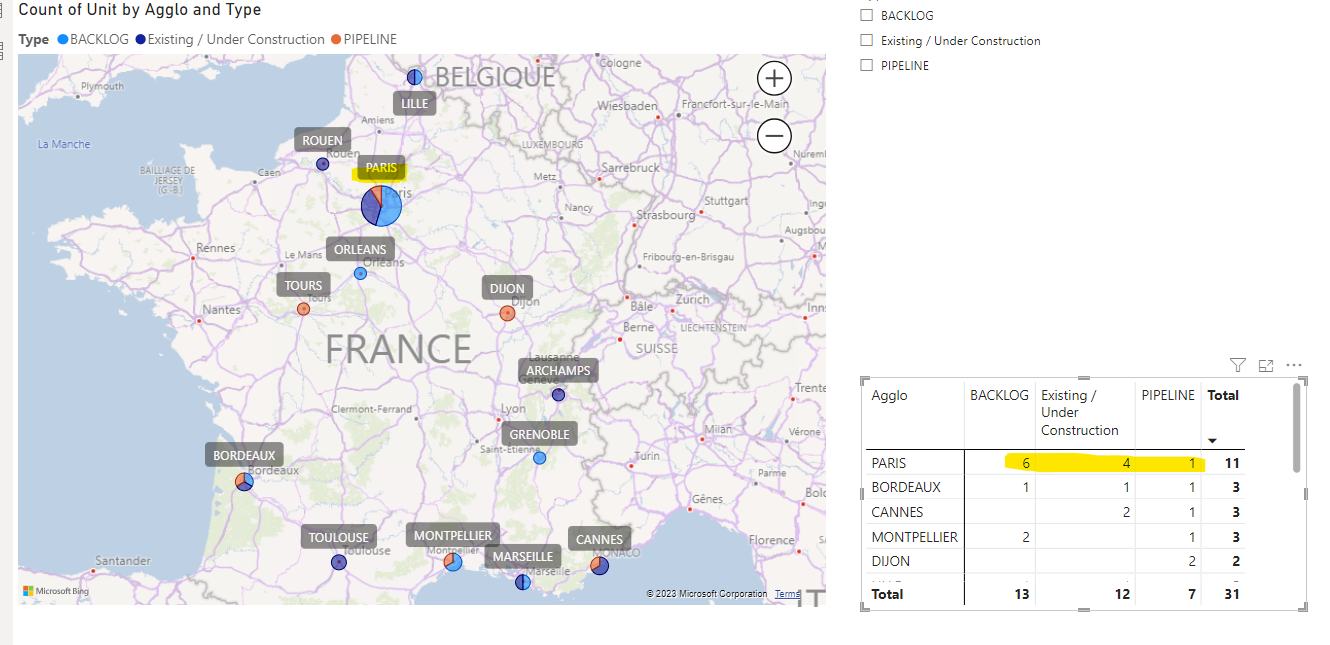1330x645 pixels.
Task: Check the BACKLOG slicer checkbox
Action: click(x=867, y=16)
